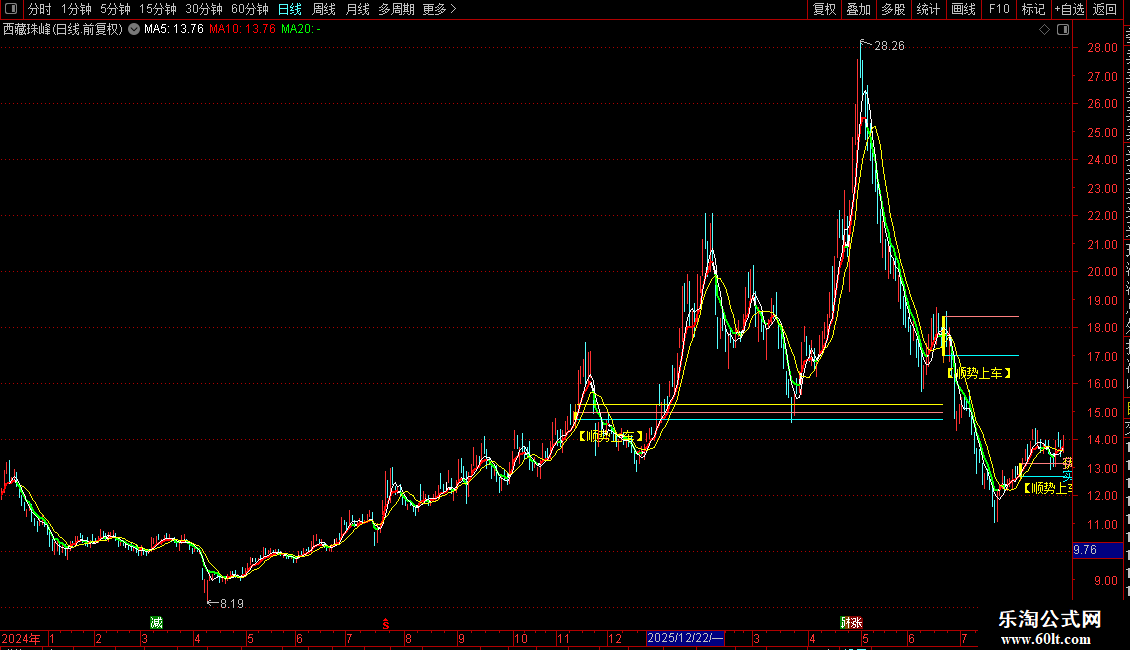This screenshot has width=1130, height=650.
Task: Click the 9.00 price axis label
Action: point(1105,581)
